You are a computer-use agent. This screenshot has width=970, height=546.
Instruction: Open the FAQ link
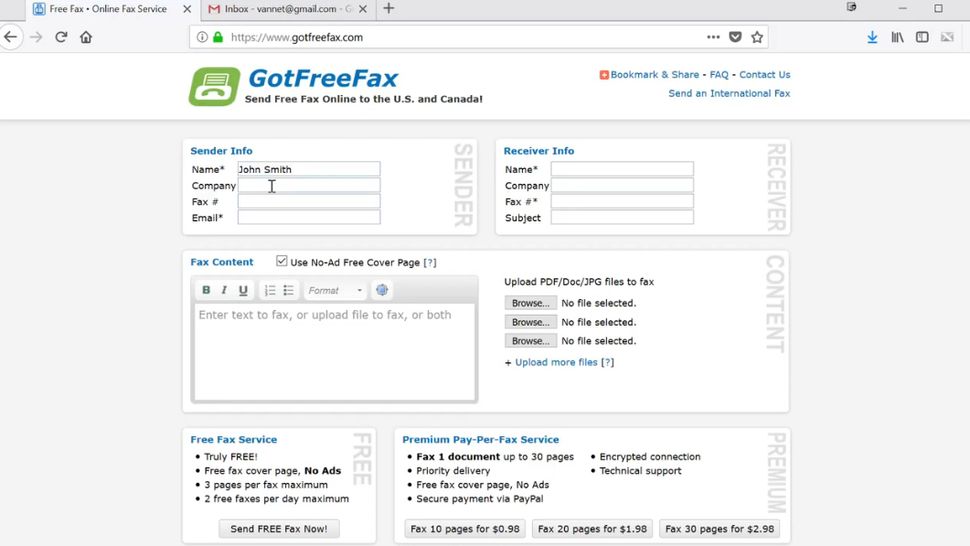(719, 75)
